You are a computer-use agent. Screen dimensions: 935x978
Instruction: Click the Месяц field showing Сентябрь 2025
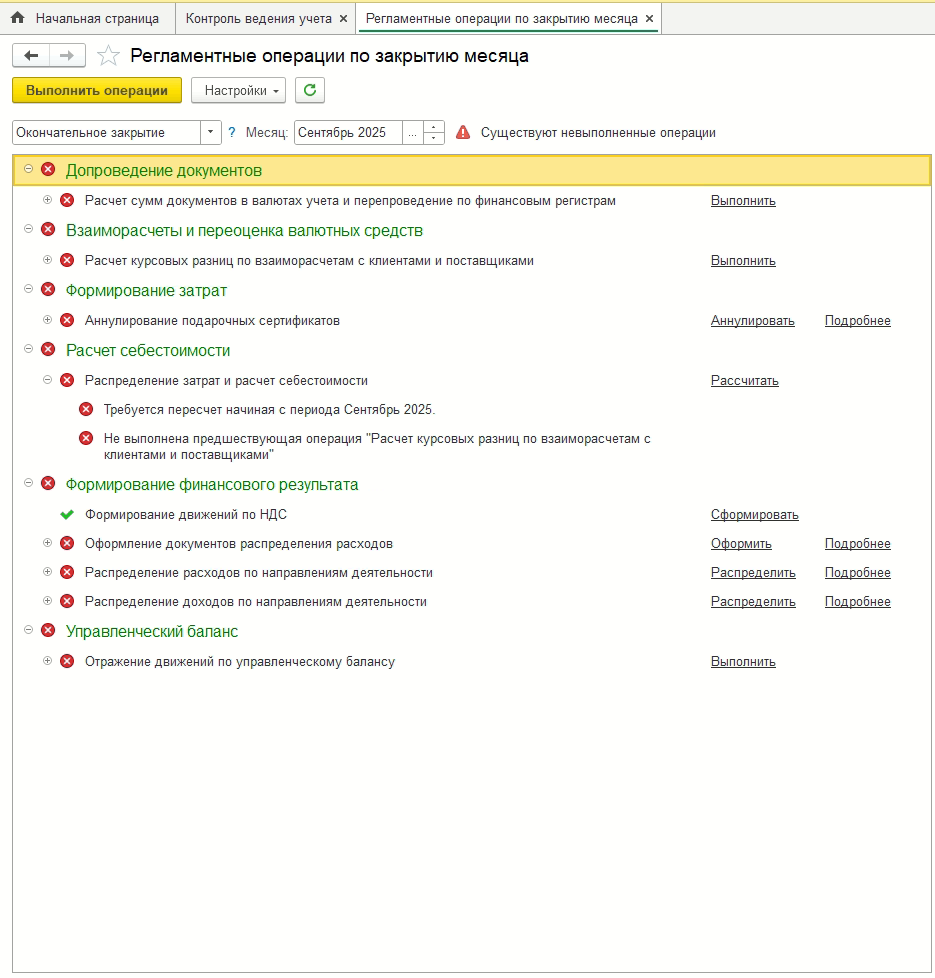348,132
